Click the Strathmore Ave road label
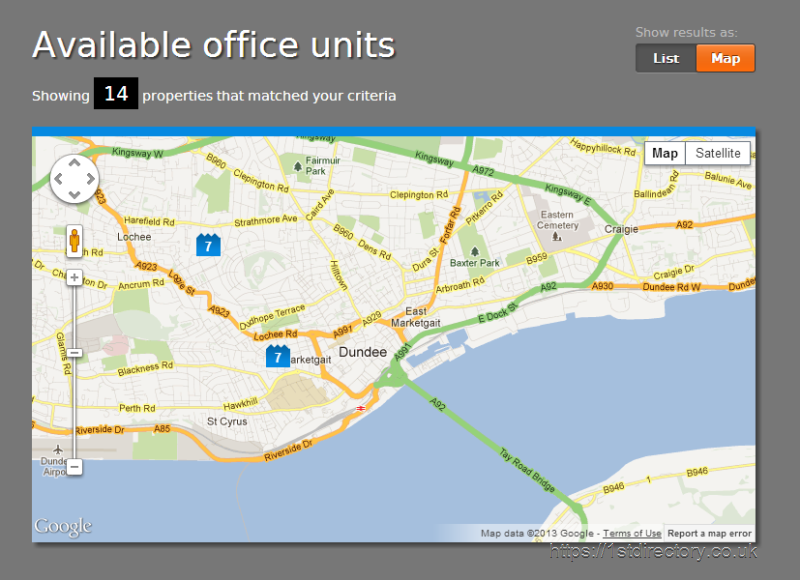Image resolution: width=800 pixels, height=580 pixels. click(x=265, y=220)
